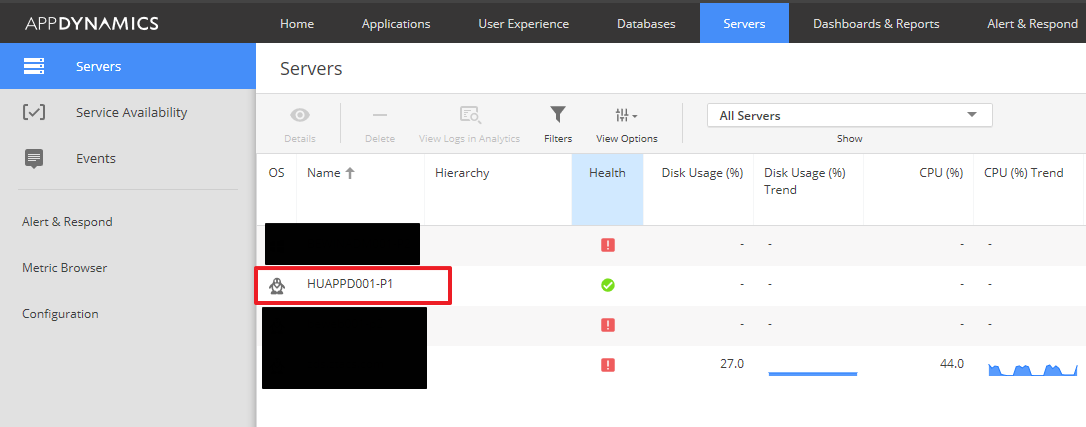Screen dimensions: 1086x427
Task: Click the 27.0 disk usage value
Action: pyautogui.click(x=732, y=363)
